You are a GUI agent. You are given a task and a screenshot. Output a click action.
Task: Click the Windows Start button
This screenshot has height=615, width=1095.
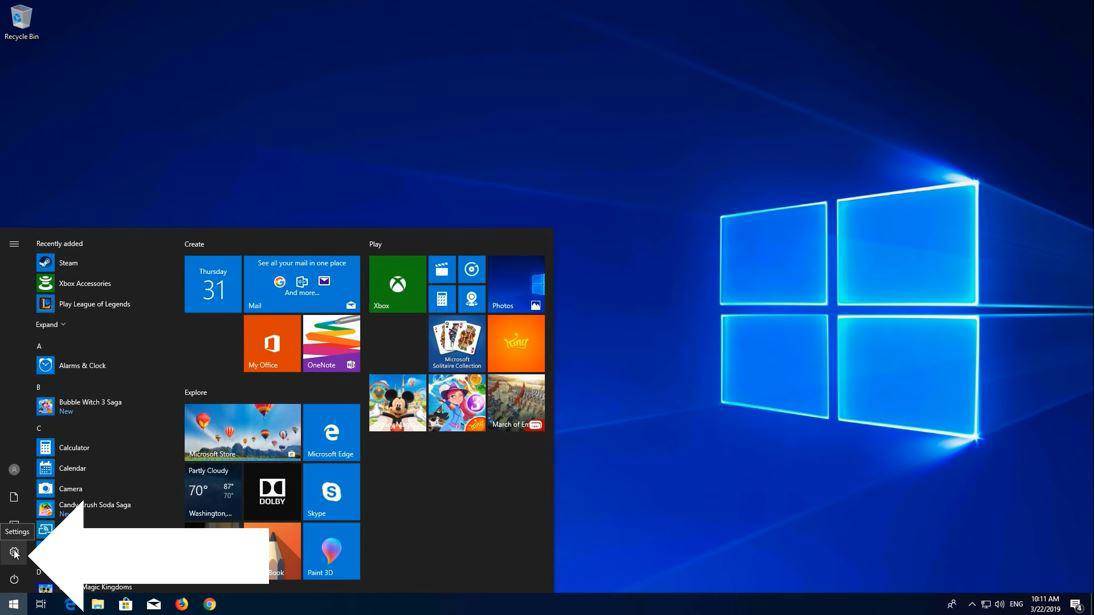pyautogui.click(x=14, y=604)
